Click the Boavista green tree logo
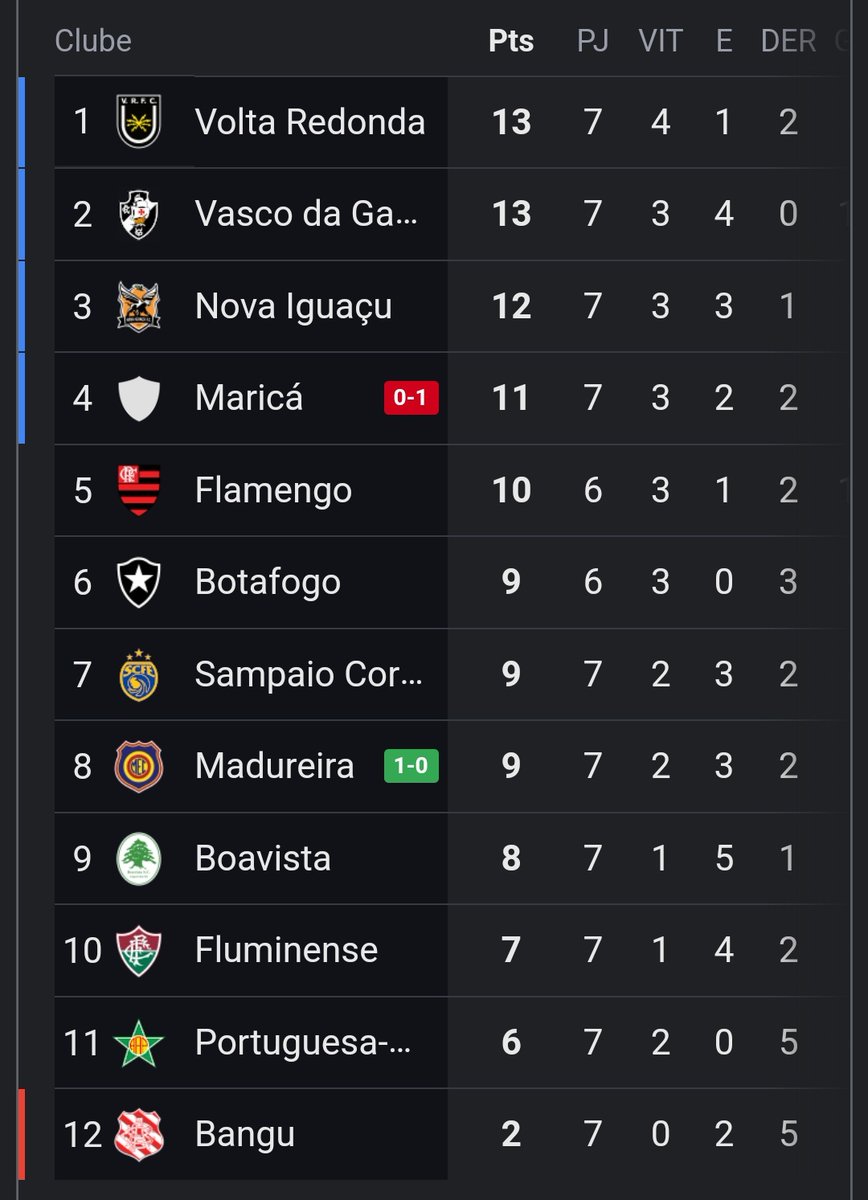Viewport: 868px width, 1200px height. click(x=139, y=858)
